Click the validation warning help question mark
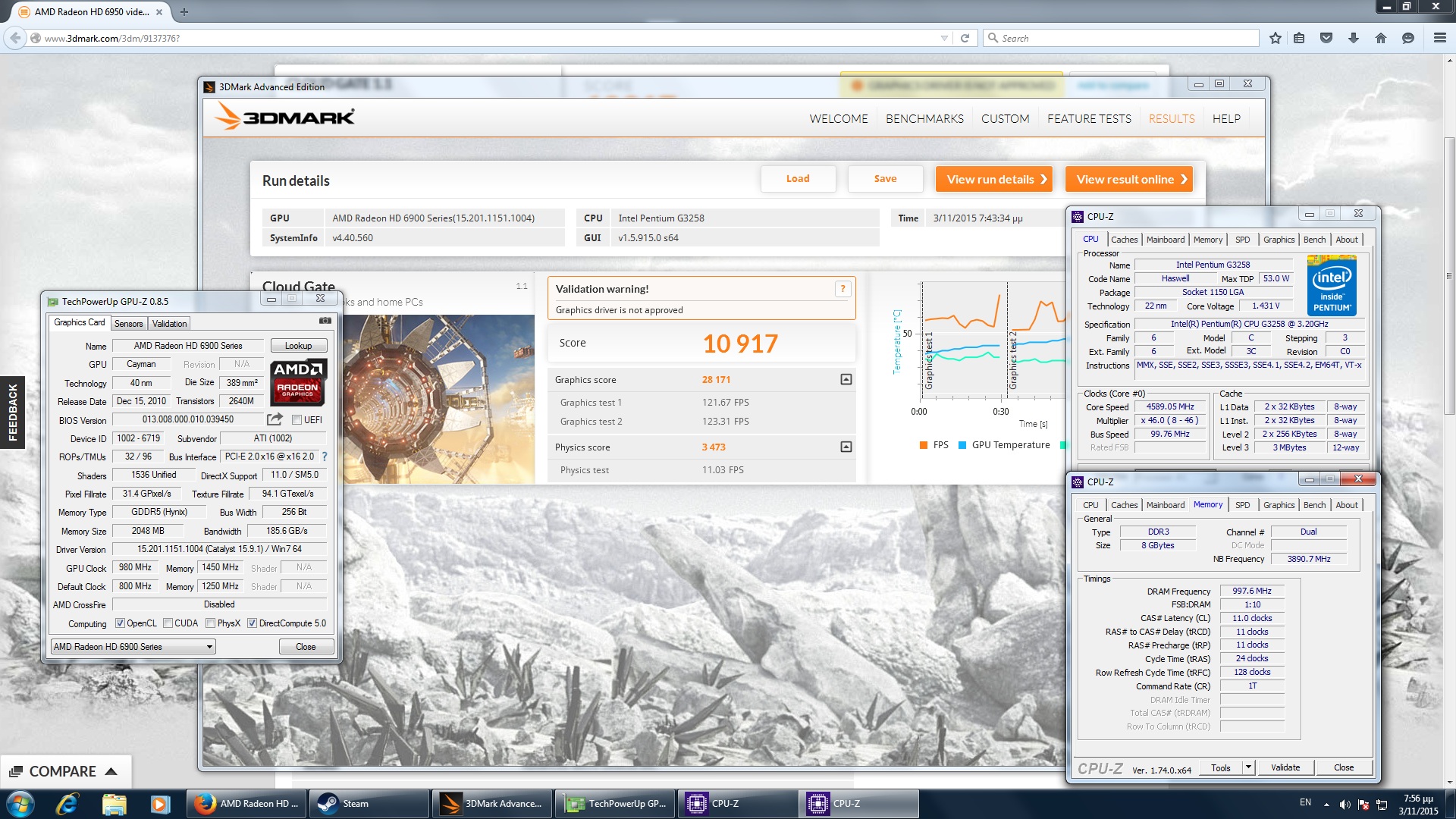1456x819 pixels. click(x=842, y=289)
